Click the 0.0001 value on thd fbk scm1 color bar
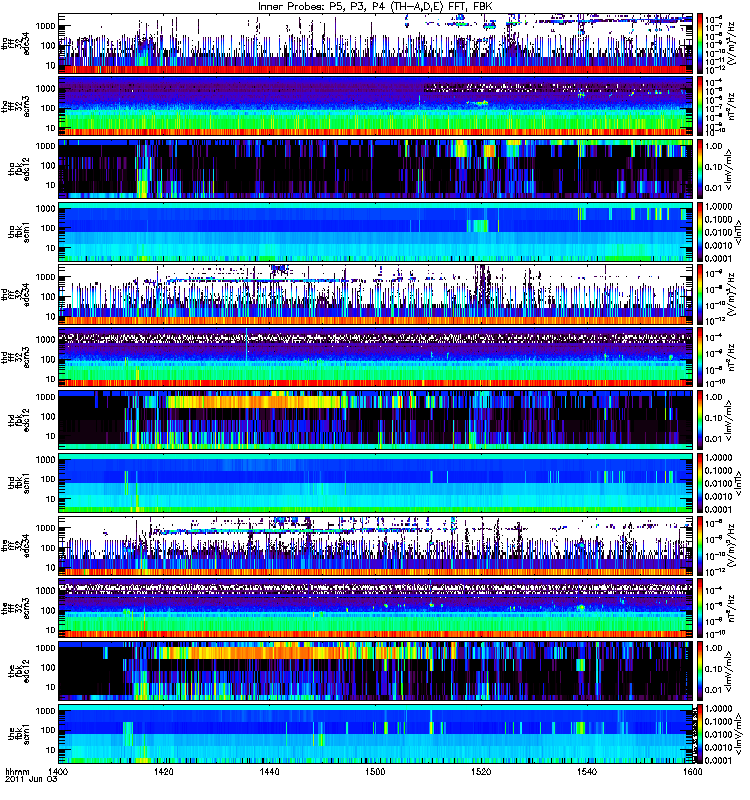The width and height of the screenshot is (750, 800). [719, 509]
